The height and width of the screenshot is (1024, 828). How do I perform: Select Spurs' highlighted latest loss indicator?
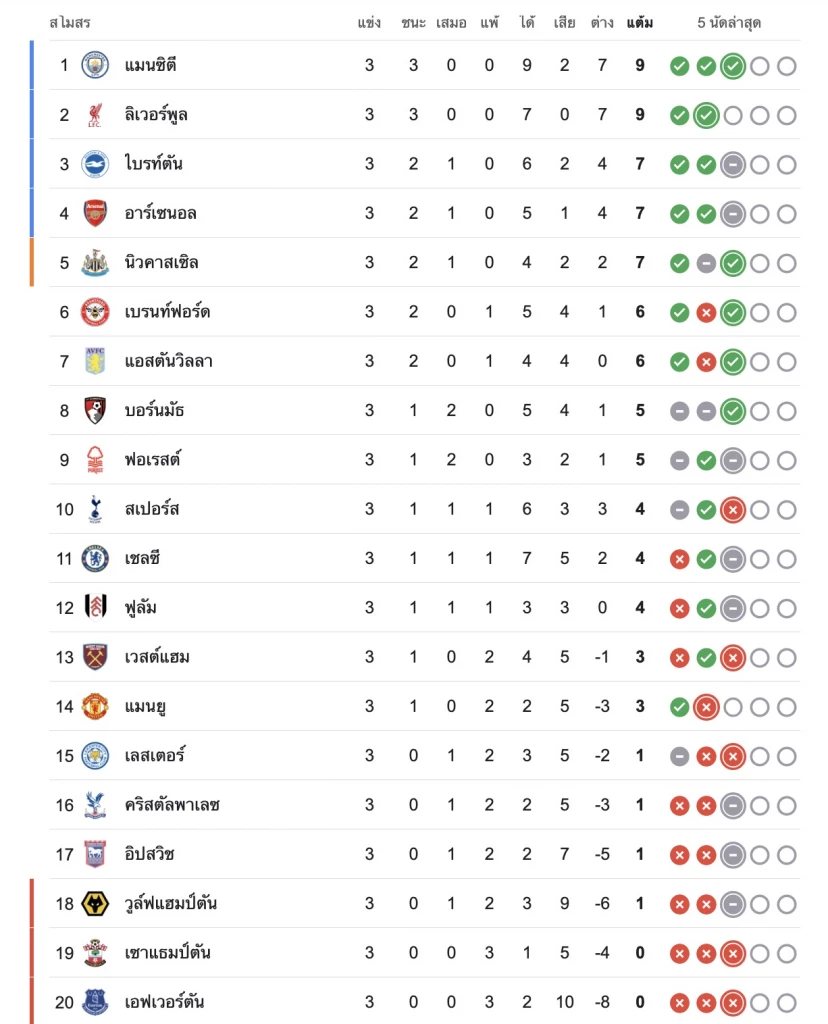[x=733, y=509]
